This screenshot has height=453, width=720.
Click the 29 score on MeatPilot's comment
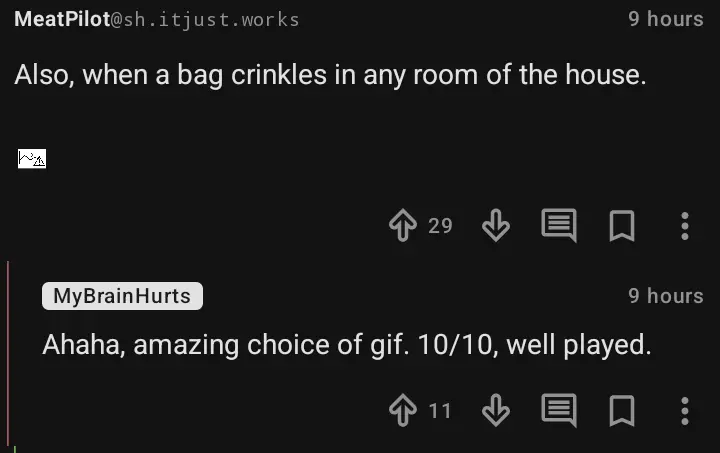(440, 226)
